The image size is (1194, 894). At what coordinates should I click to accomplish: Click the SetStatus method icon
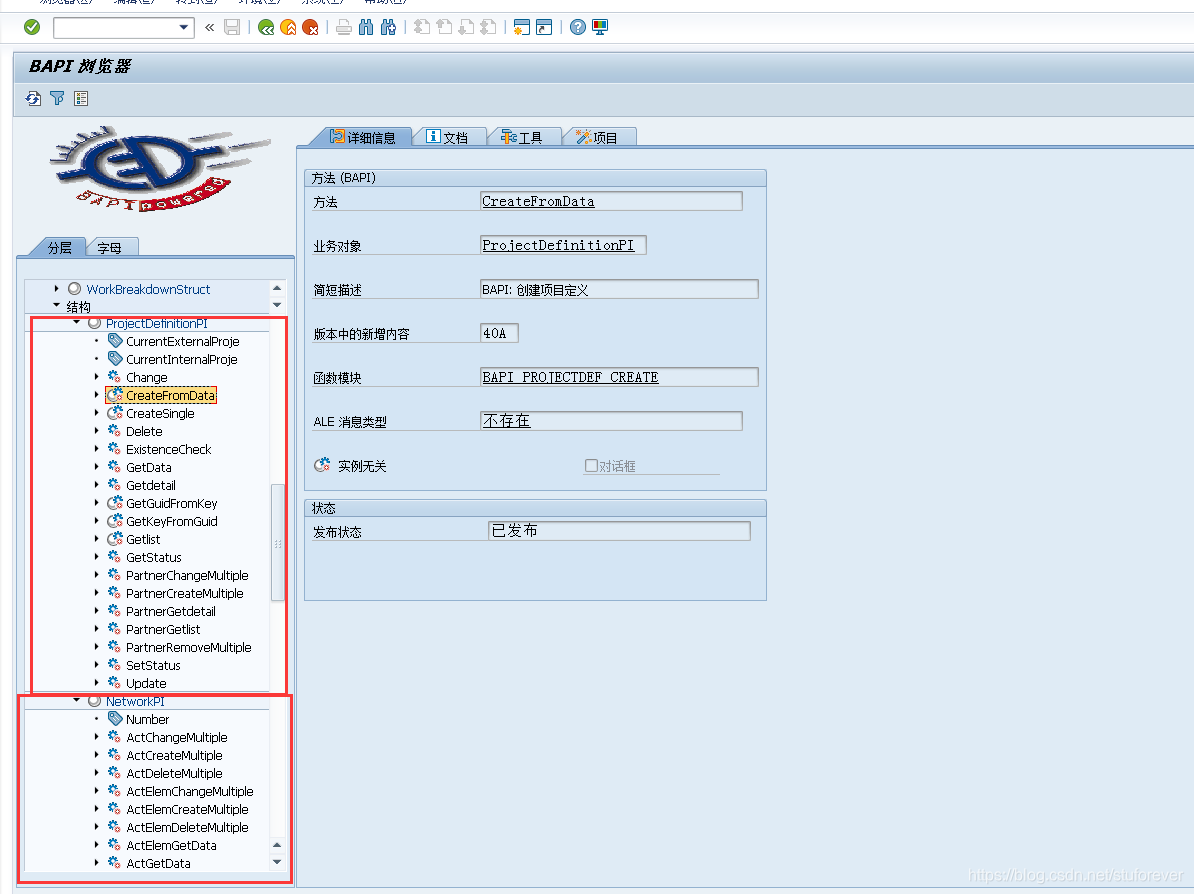[x=115, y=665]
